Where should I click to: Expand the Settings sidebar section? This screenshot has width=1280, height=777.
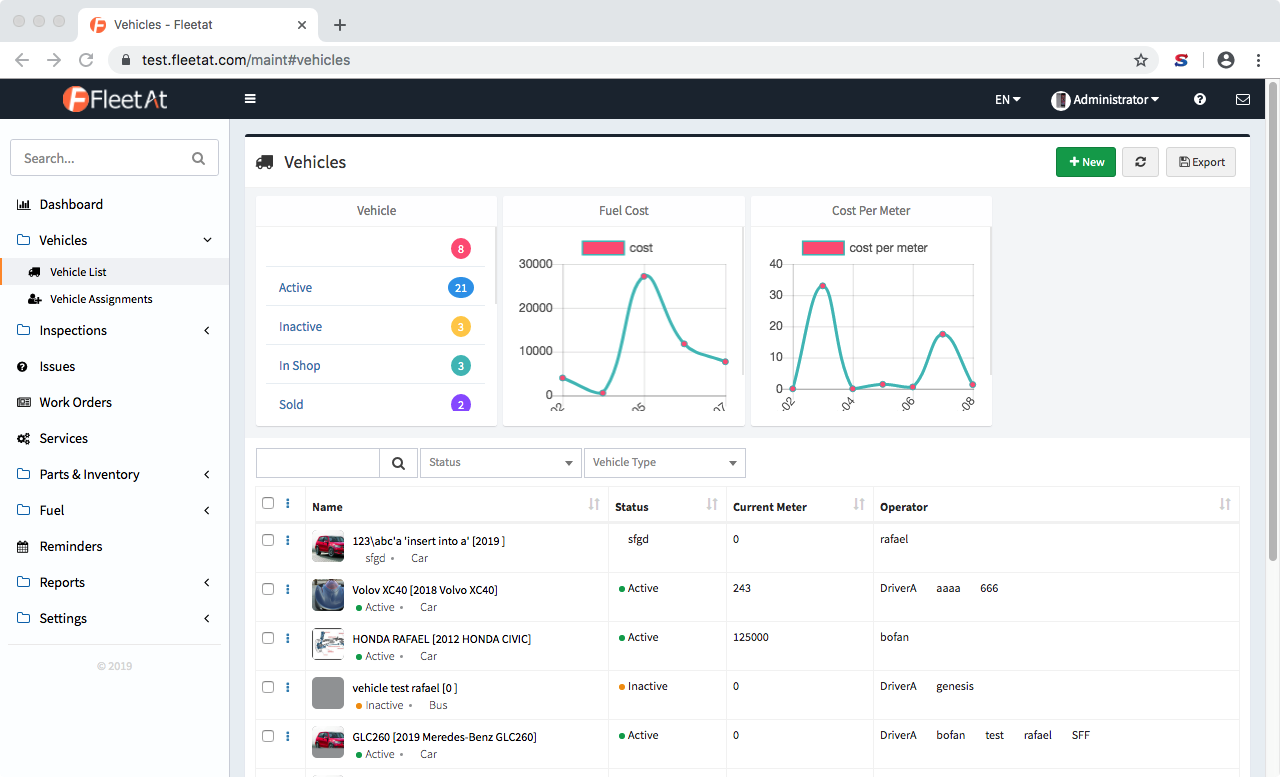pos(207,618)
